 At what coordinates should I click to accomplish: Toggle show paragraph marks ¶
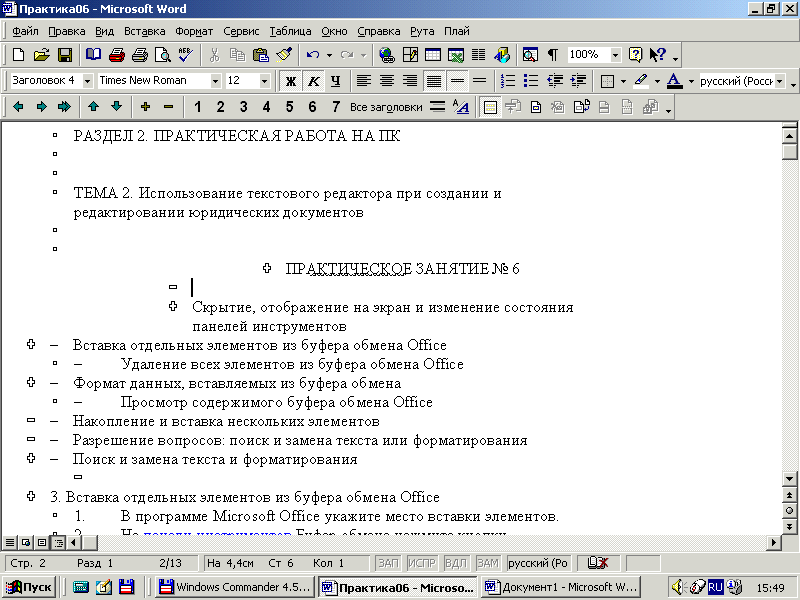coord(553,55)
